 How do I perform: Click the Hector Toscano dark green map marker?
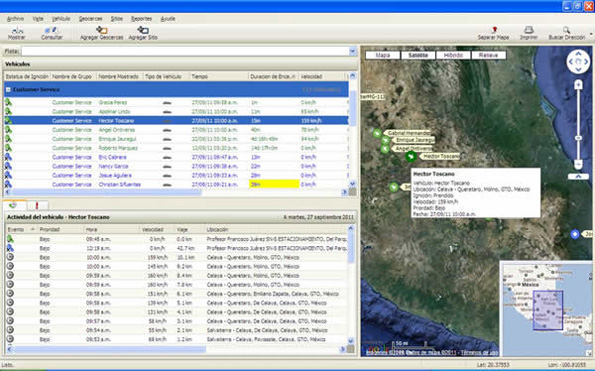click(x=411, y=156)
